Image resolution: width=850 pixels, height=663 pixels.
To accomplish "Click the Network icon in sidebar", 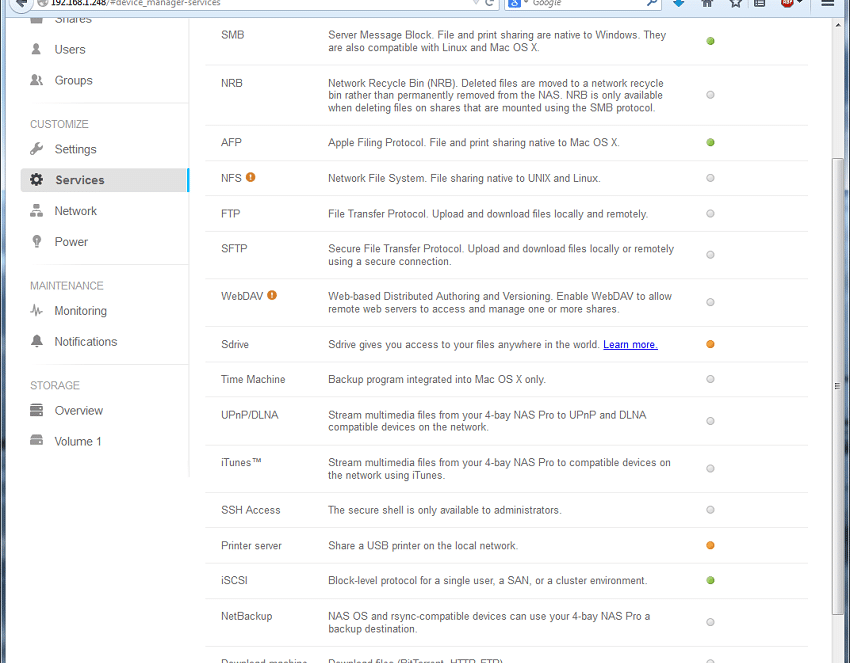I will tap(36, 210).
